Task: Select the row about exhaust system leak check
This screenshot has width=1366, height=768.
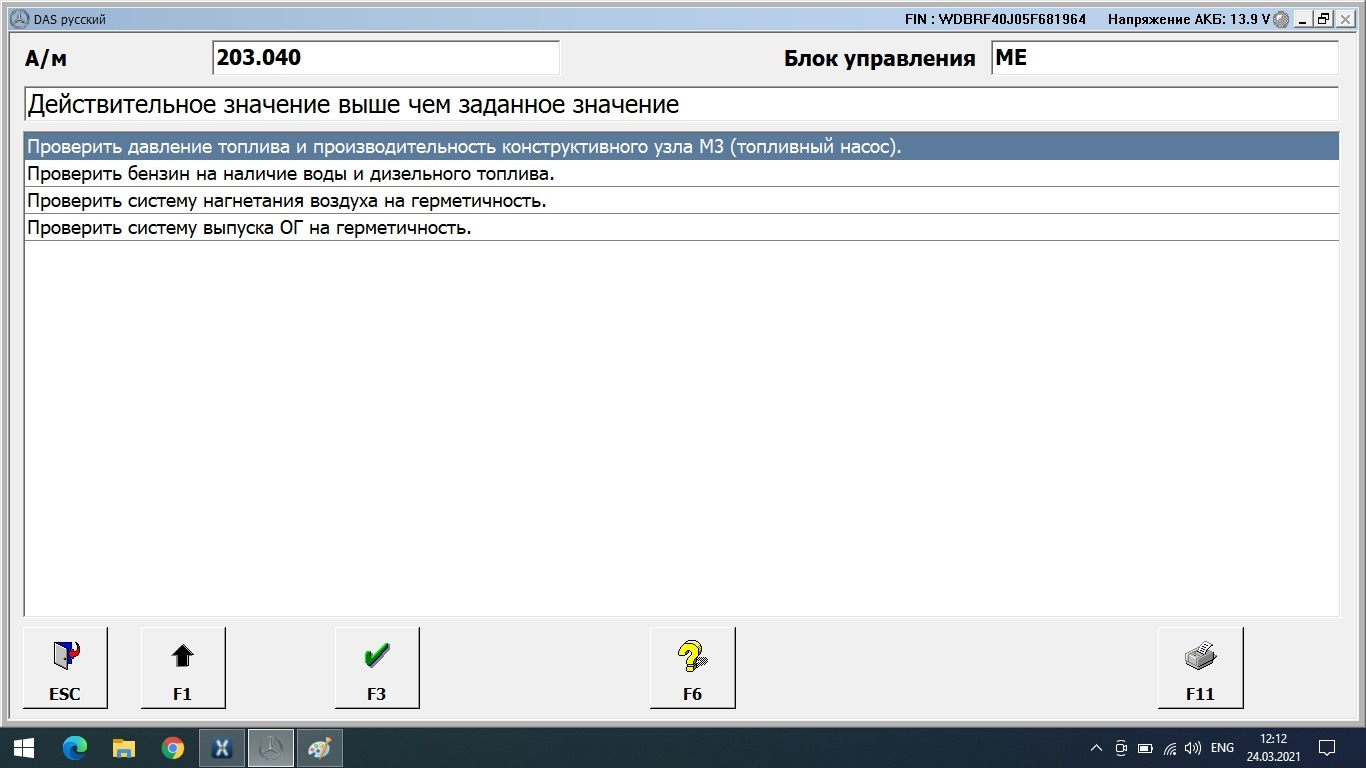Action: click(x=681, y=228)
